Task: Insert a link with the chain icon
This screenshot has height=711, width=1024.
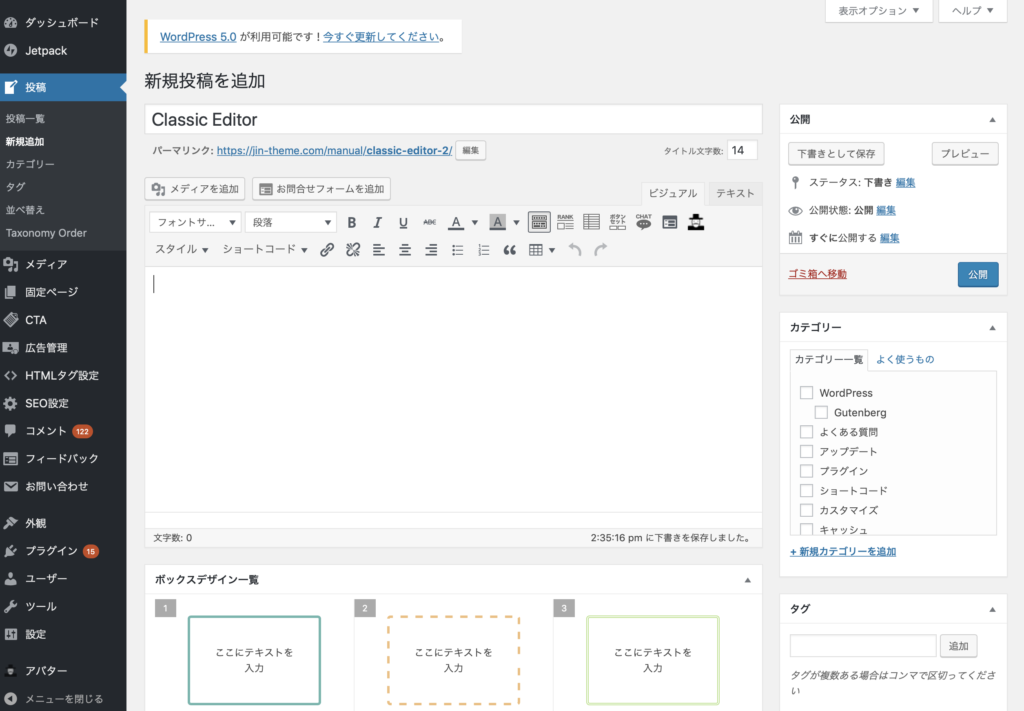Action: click(x=327, y=250)
